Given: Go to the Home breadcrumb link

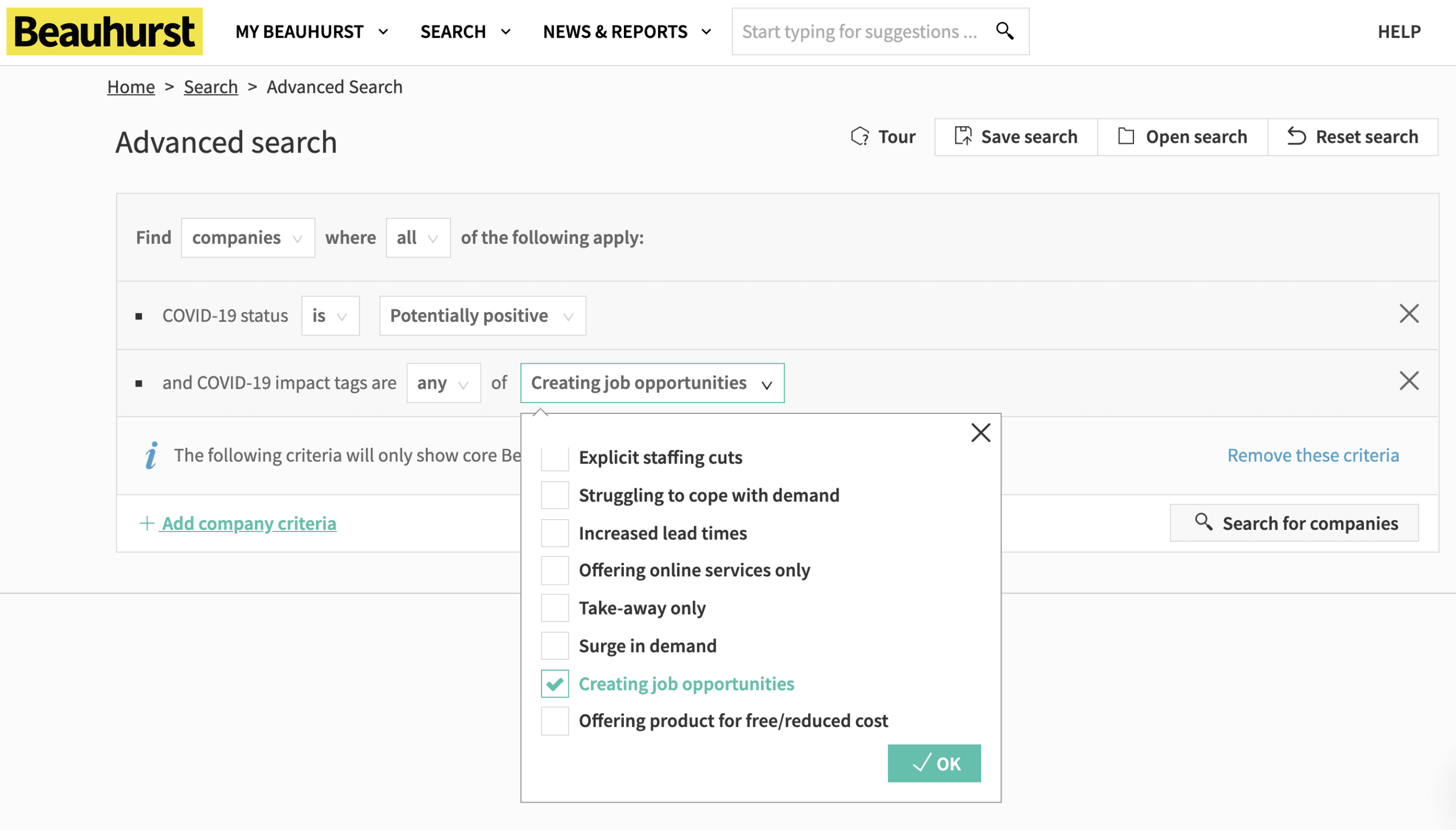Looking at the screenshot, I should pyautogui.click(x=131, y=86).
